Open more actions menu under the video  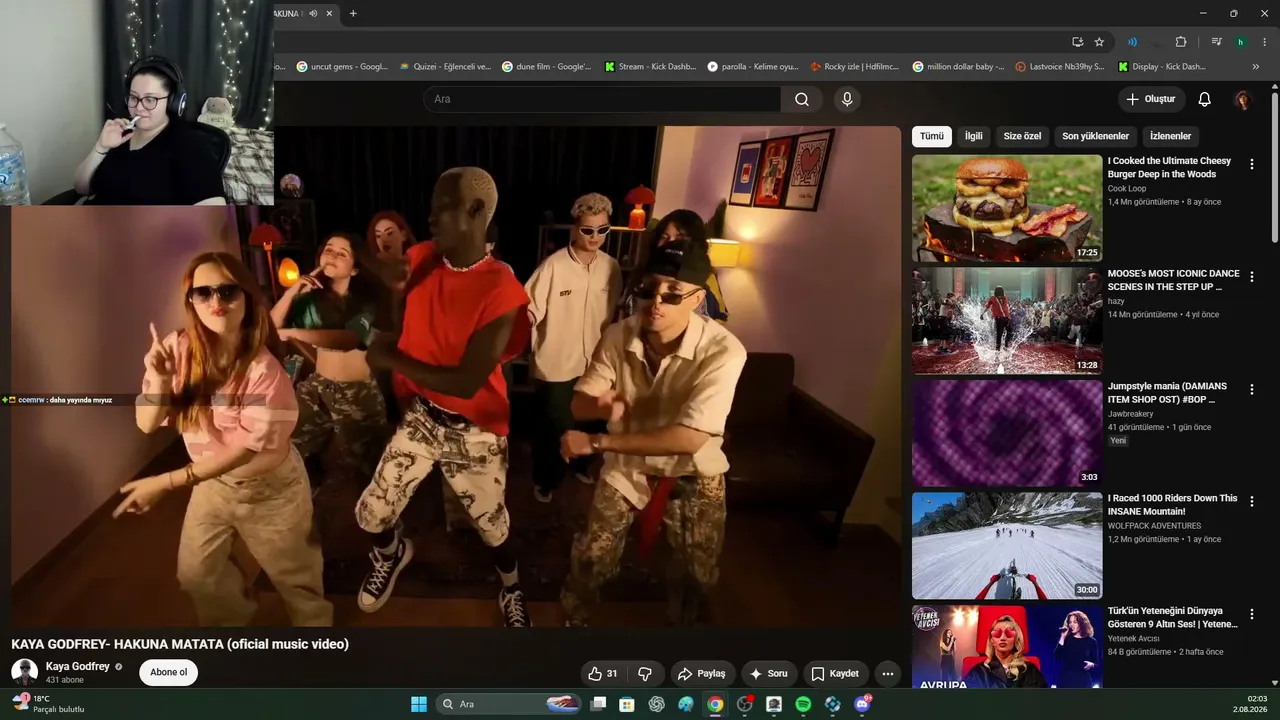pyautogui.click(x=887, y=674)
